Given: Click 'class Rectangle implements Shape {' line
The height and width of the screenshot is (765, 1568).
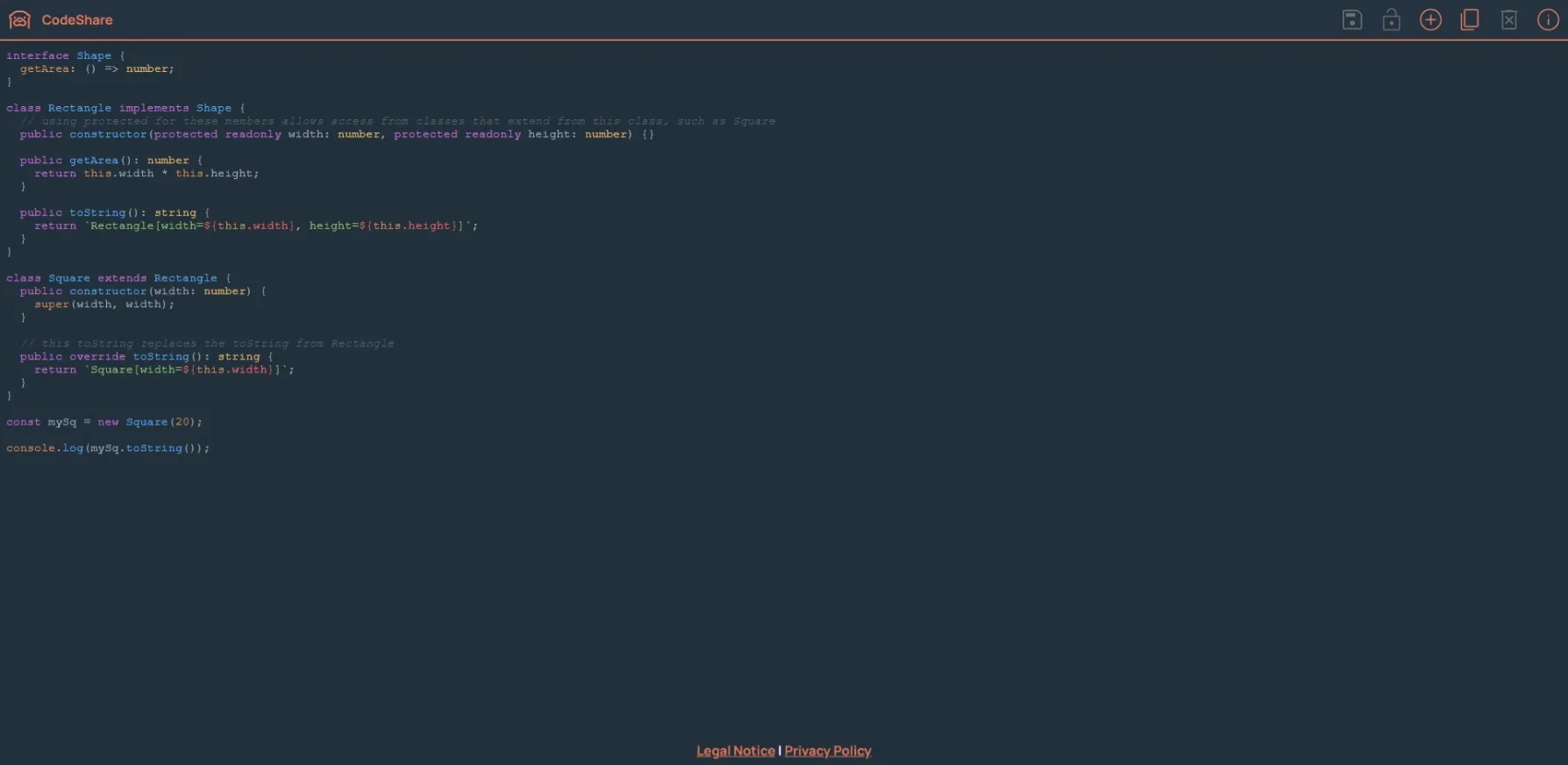Looking at the screenshot, I should (x=125, y=108).
